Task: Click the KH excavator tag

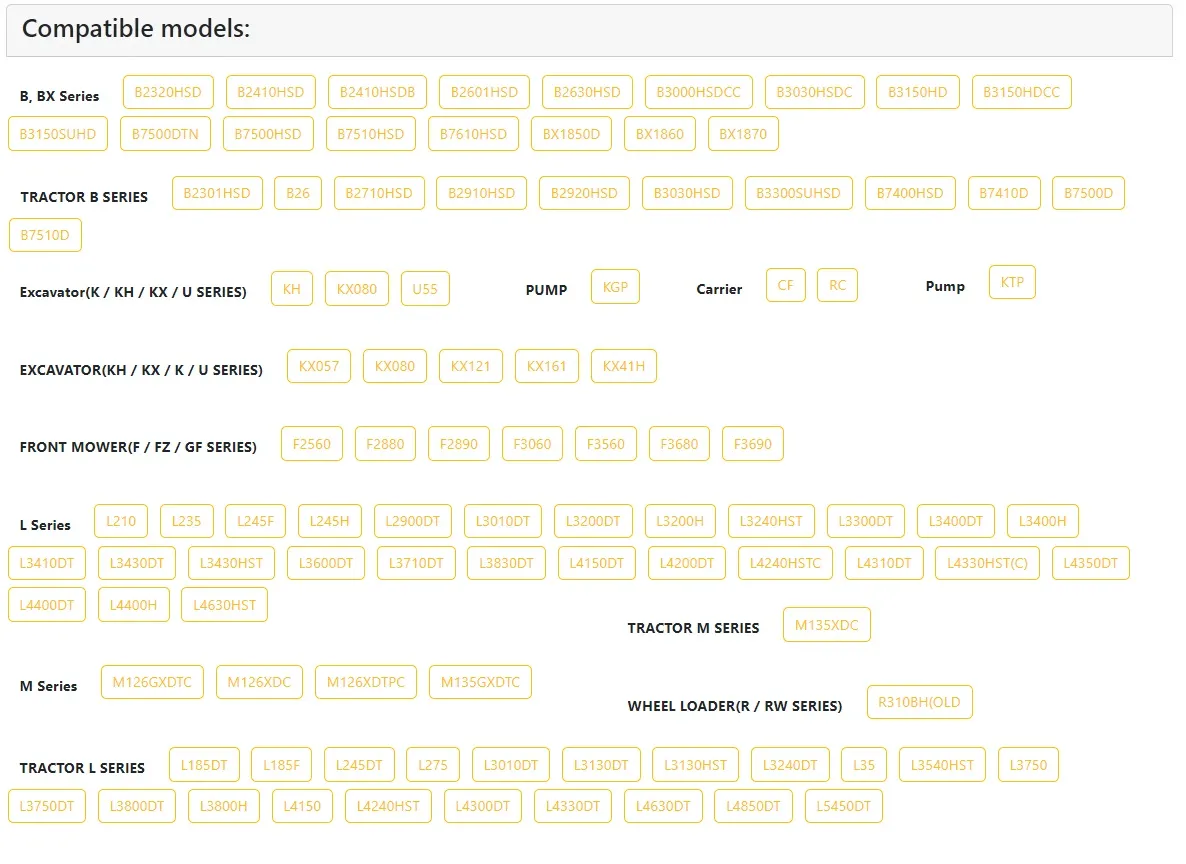Action: coord(291,289)
